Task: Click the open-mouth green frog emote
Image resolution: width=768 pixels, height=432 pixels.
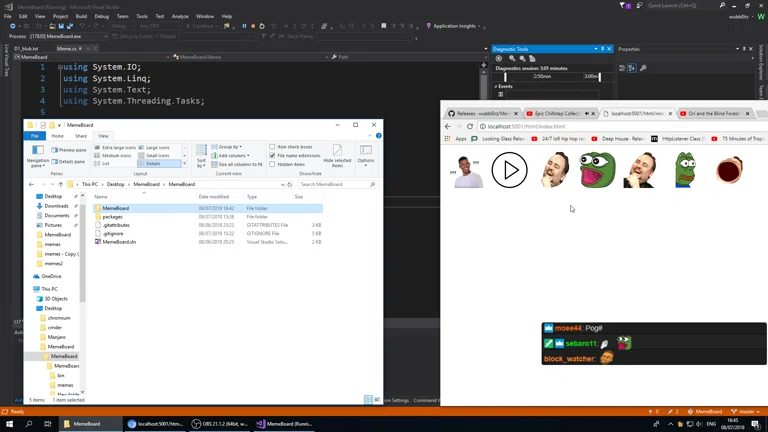Action: [x=597, y=170]
